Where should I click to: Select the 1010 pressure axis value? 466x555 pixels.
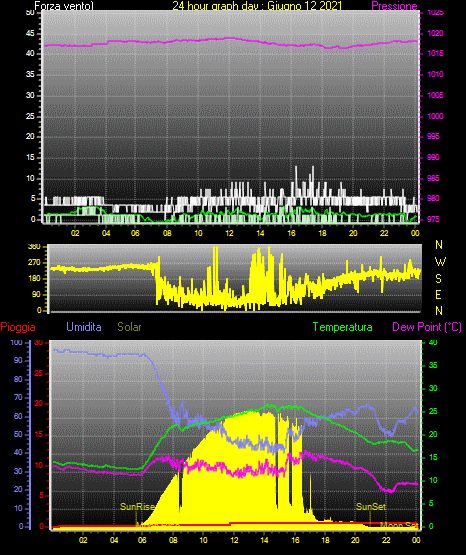(436, 74)
